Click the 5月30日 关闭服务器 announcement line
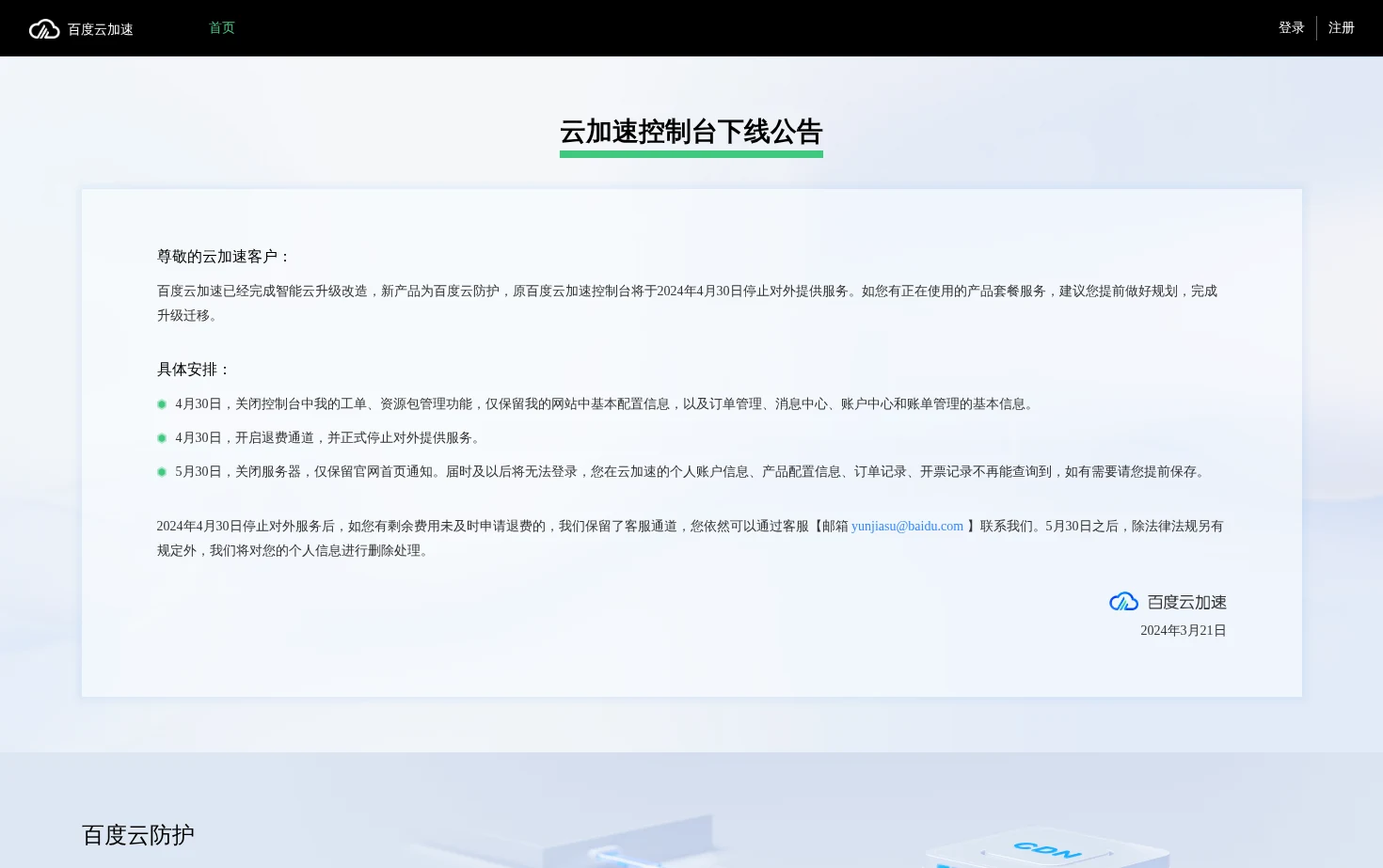 pyautogui.click(x=692, y=472)
